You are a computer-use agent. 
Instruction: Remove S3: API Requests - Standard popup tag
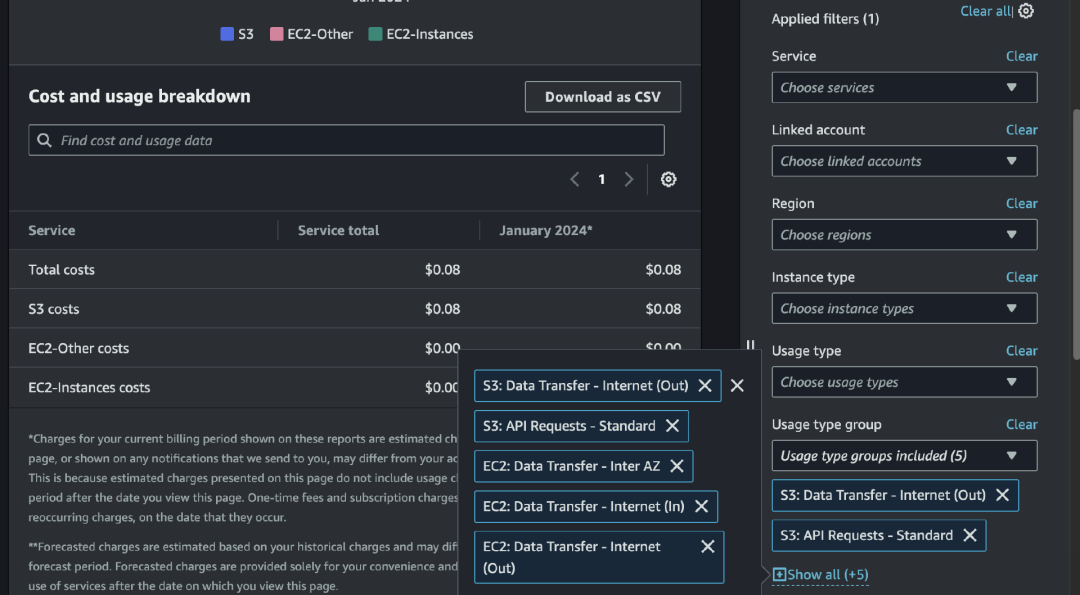(x=672, y=426)
